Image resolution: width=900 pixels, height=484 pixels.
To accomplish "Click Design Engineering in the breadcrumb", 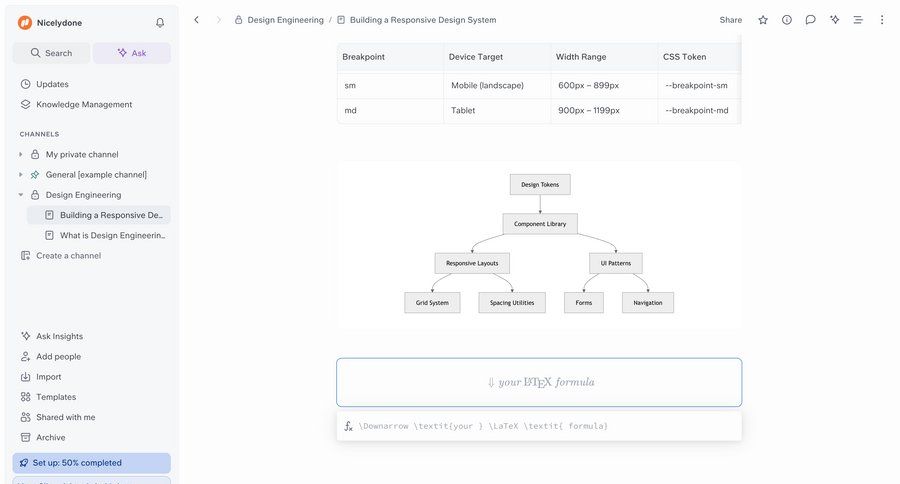I will (285, 20).
